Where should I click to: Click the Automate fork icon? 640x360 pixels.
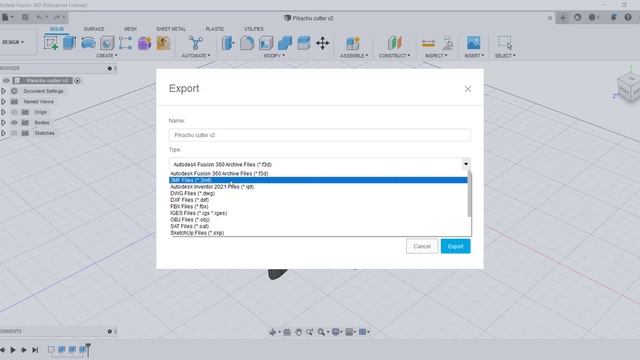tap(196, 43)
